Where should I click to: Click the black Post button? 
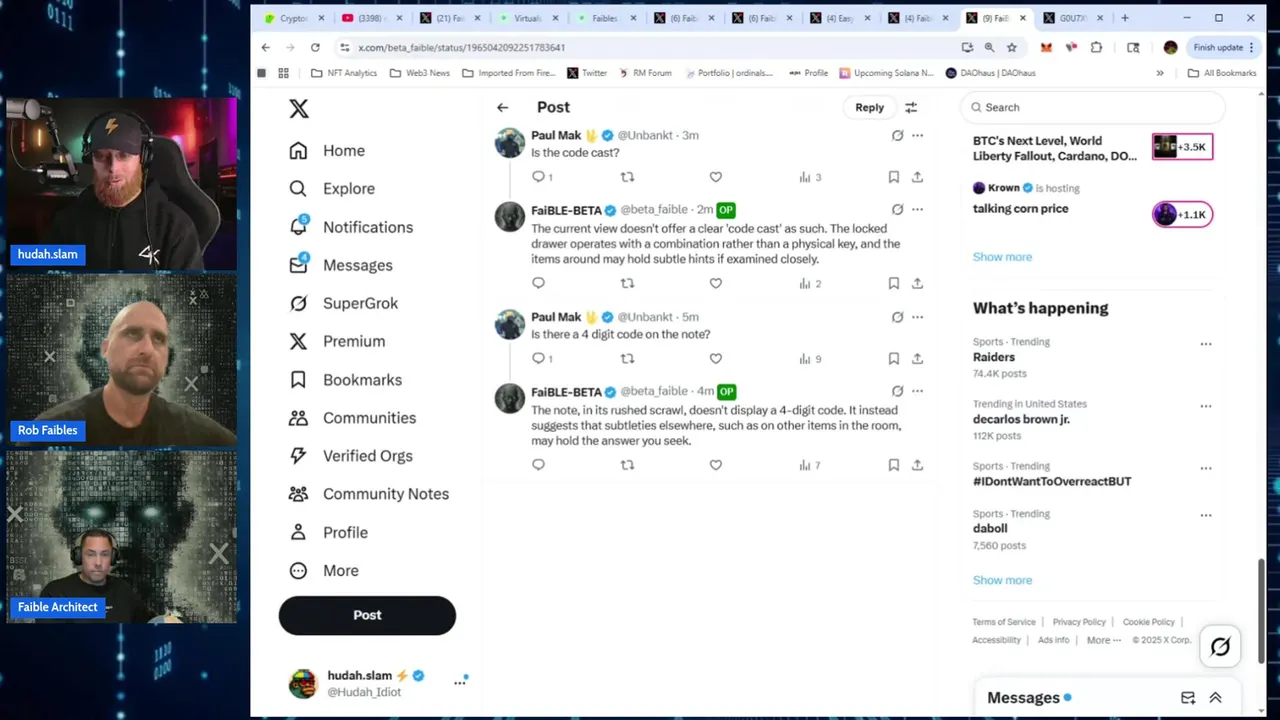click(367, 615)
